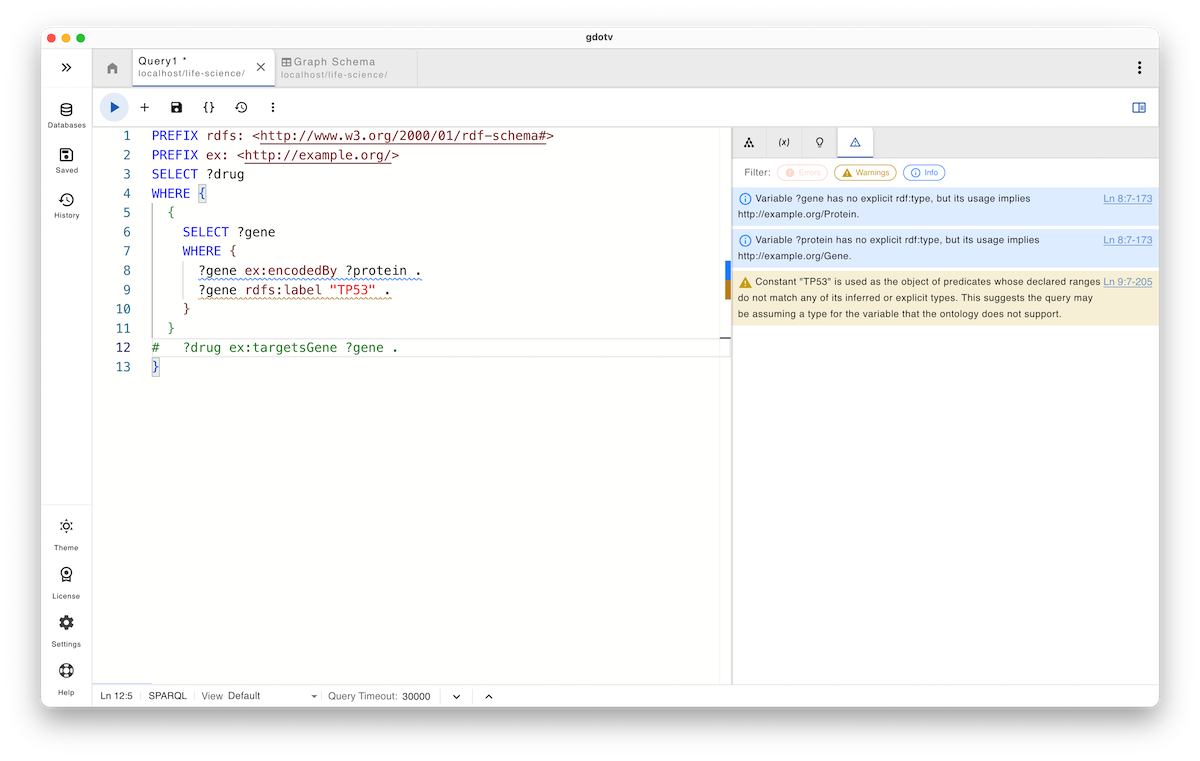Open the lightbulb suggestions tab
Screen dimensions: 1200x761
click(819, 142)
